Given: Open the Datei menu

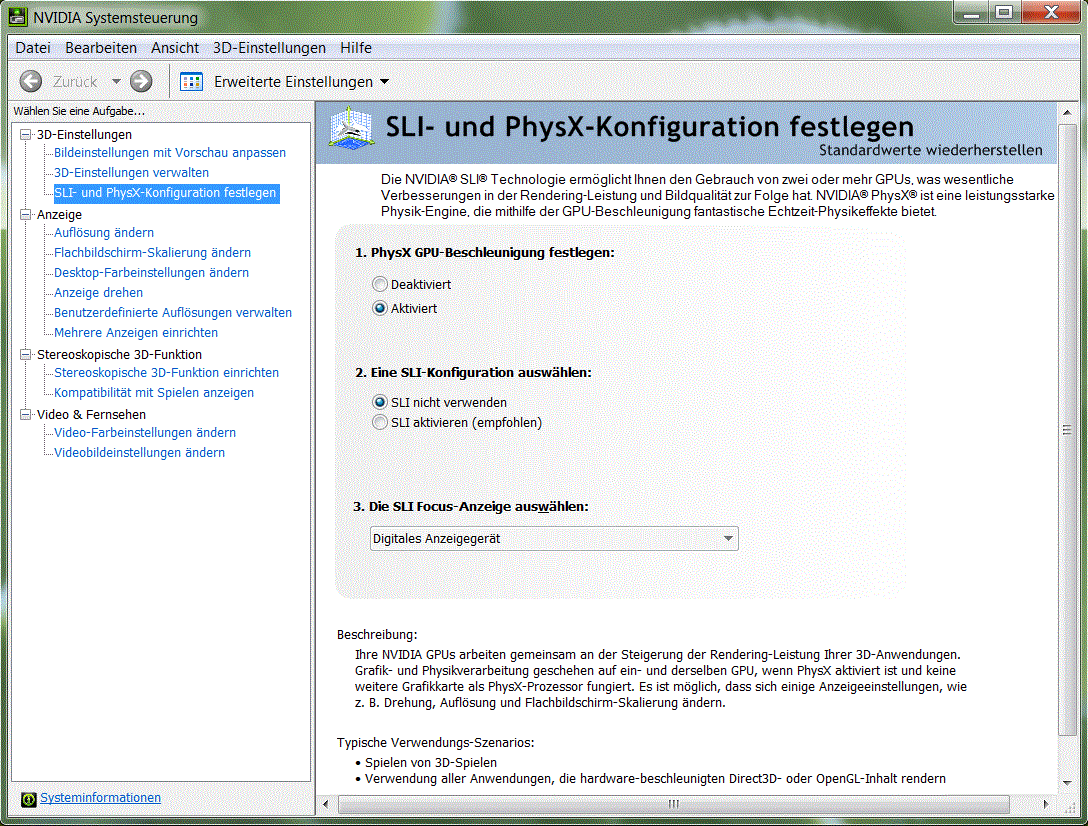Looking at the screenshot, I should 33,48.
